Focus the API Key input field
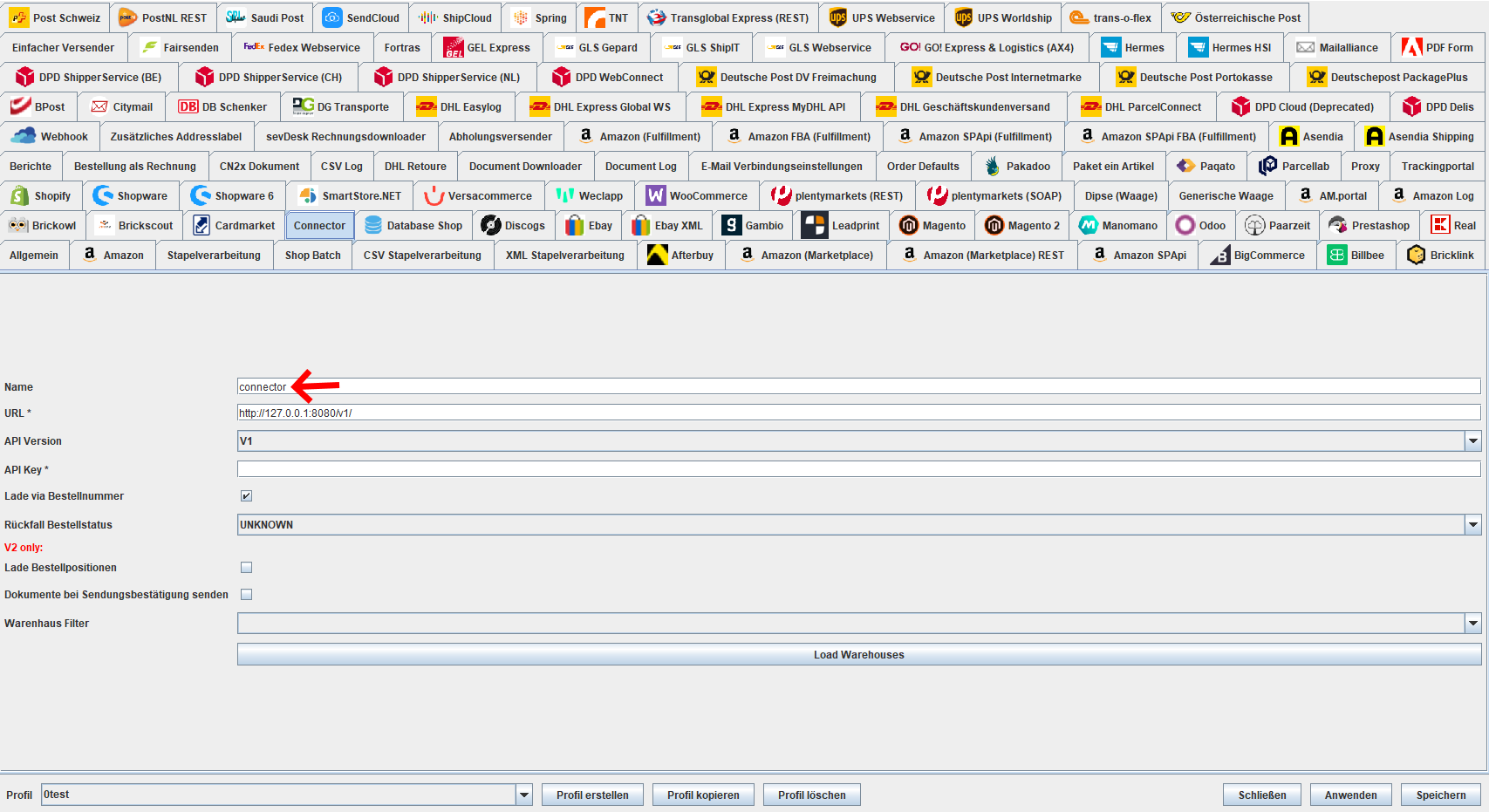Image resolution: width=1489 pixels, height=812 pixels. 859,469
